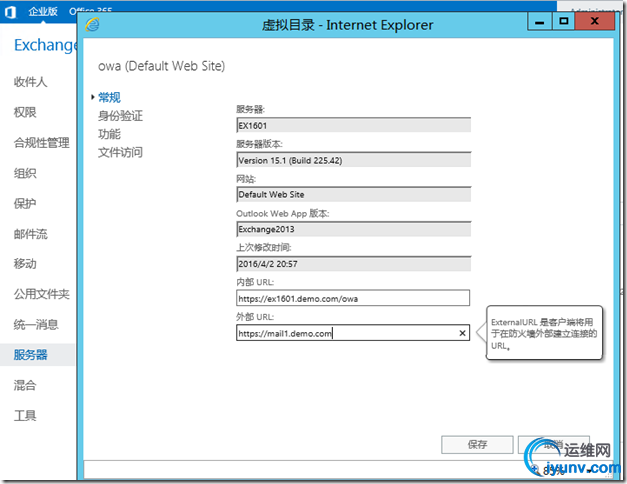The image size is (627, 484).
Task: Click the 企业版 enterprise tab in header
Action: [x=43, y=12]
